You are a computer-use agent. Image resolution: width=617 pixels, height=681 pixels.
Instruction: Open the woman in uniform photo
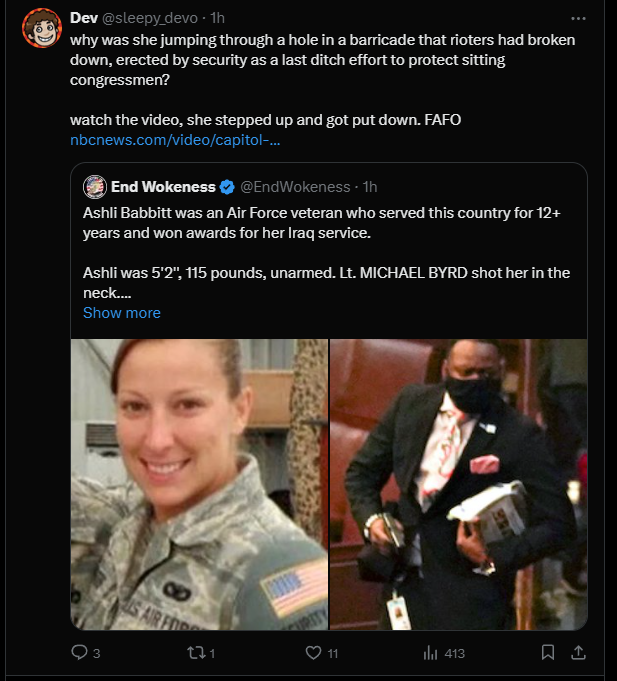coord(199,484)
